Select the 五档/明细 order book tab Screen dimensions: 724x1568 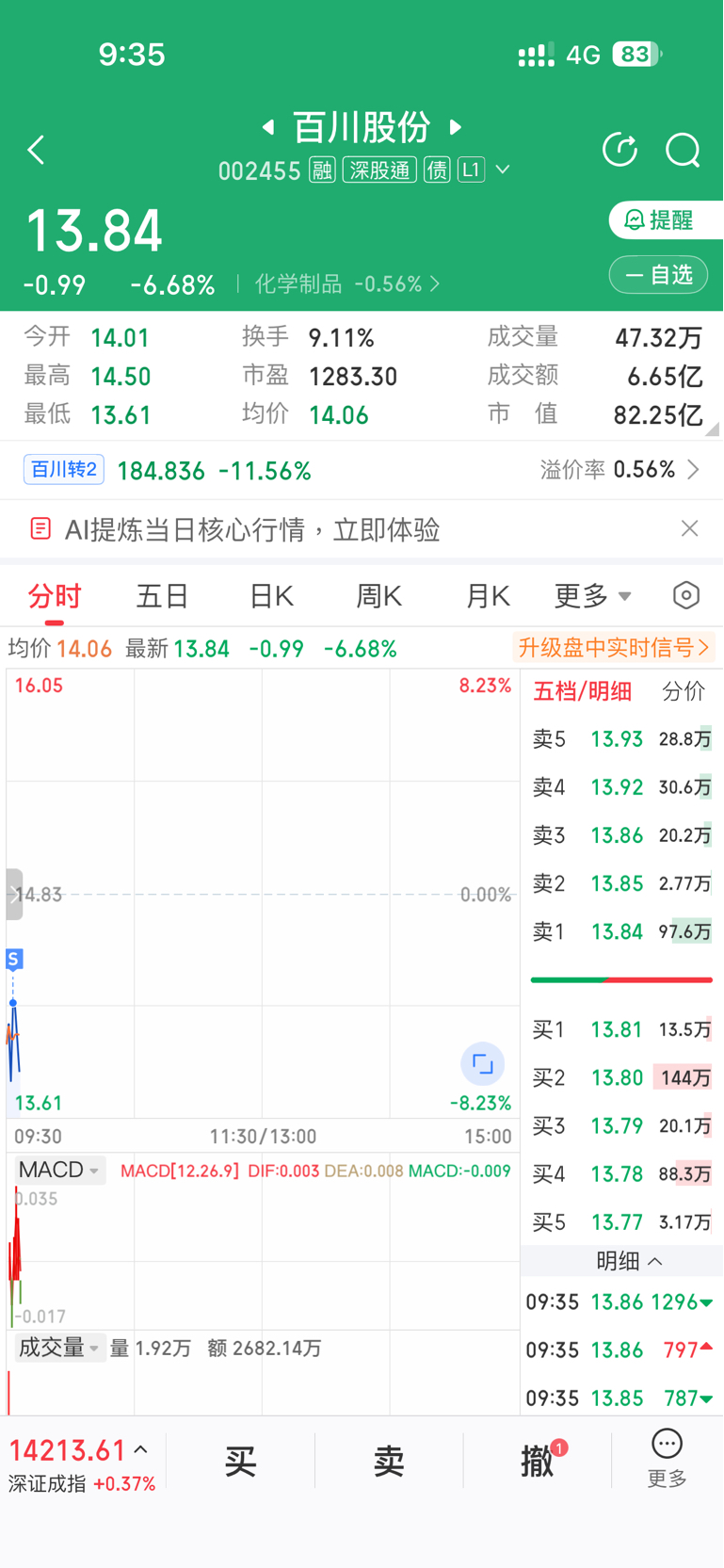coord(582,692)
